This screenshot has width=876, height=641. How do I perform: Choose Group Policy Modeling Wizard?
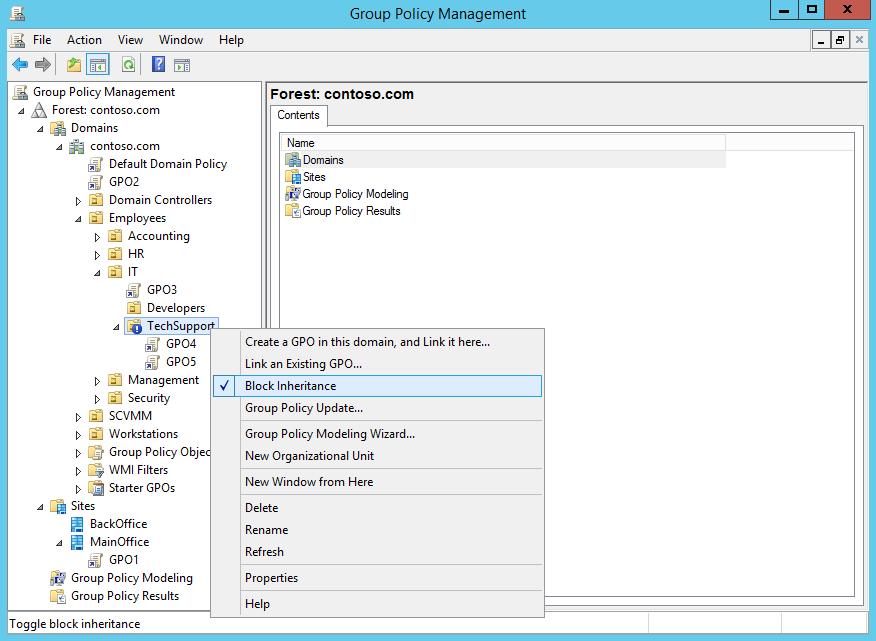coord(377,434)
